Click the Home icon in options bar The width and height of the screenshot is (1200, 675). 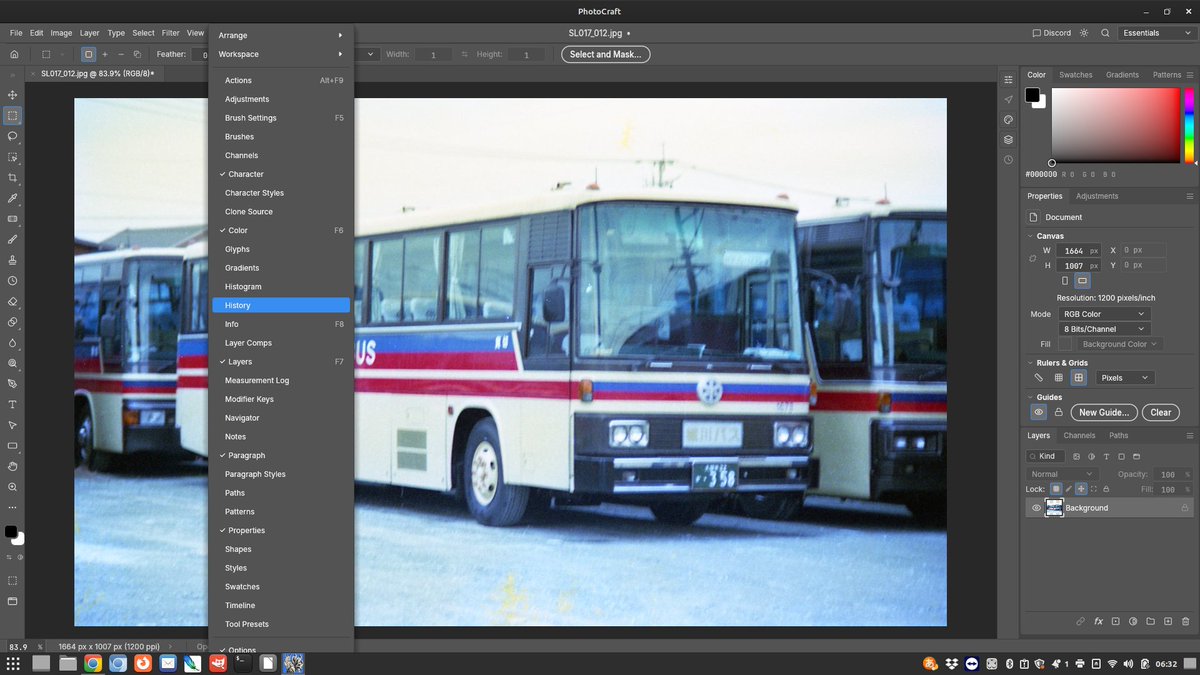click(x=14, y=54)
